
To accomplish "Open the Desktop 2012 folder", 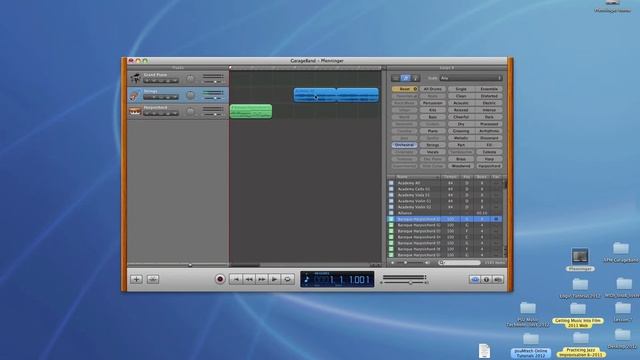I will pyautogui.click(x=622, y=339).
